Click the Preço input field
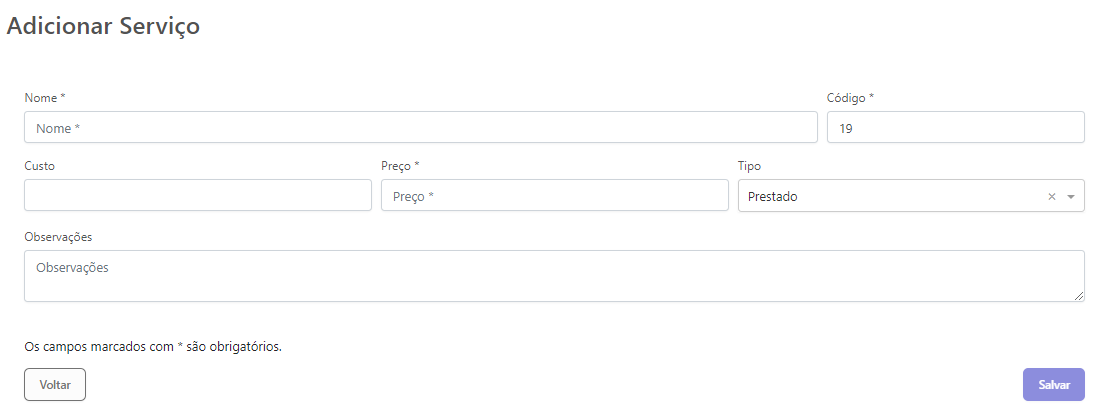Image resolution: width=1101 pixels, height=418 pixels. (x=554, y=196)
